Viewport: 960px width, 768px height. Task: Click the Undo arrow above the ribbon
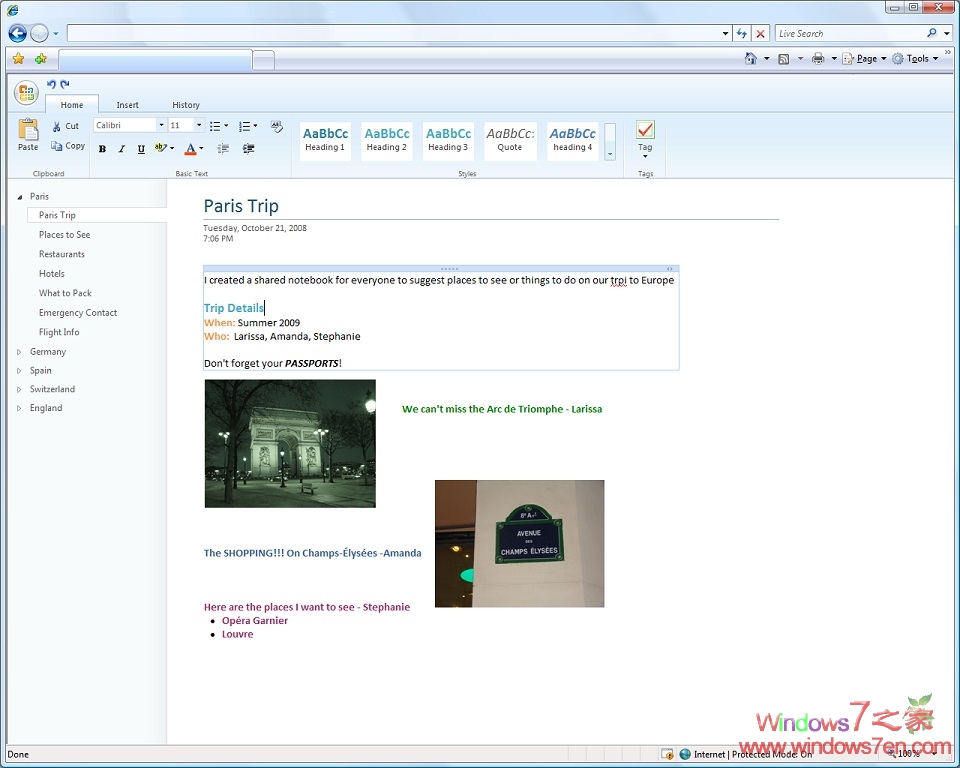click(51, 85)
